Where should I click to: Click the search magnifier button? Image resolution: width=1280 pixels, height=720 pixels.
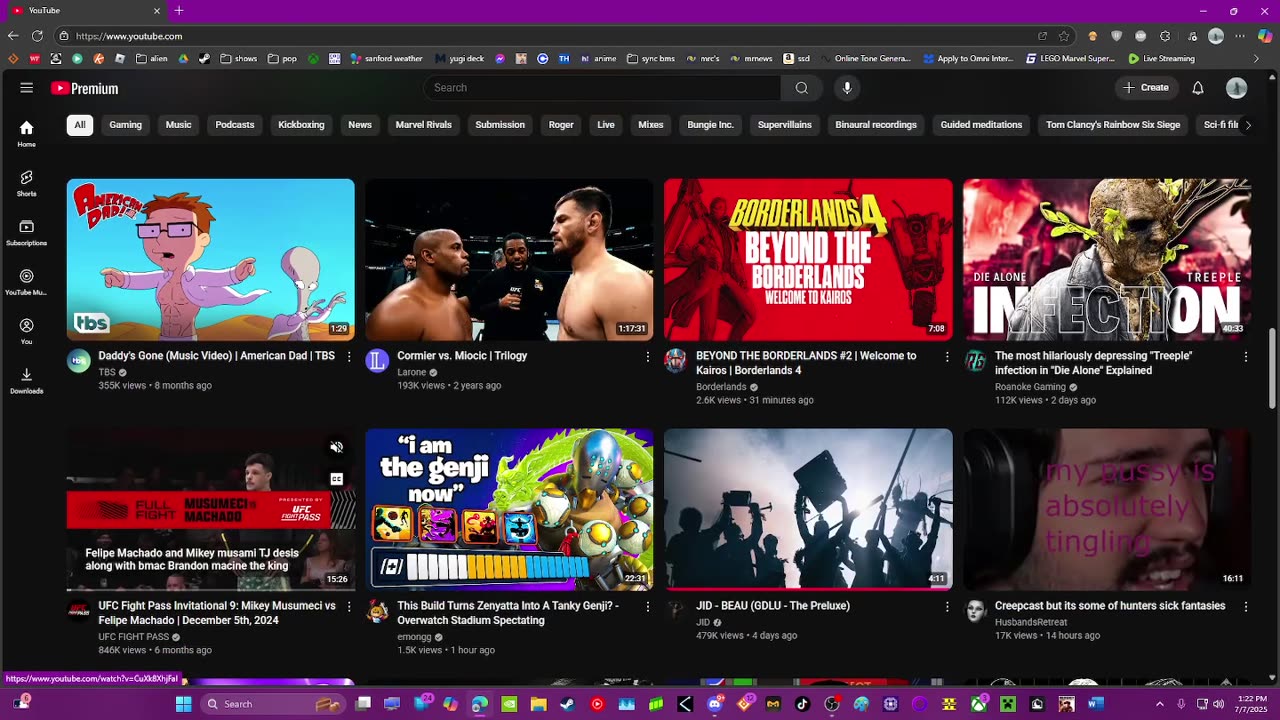801,88
